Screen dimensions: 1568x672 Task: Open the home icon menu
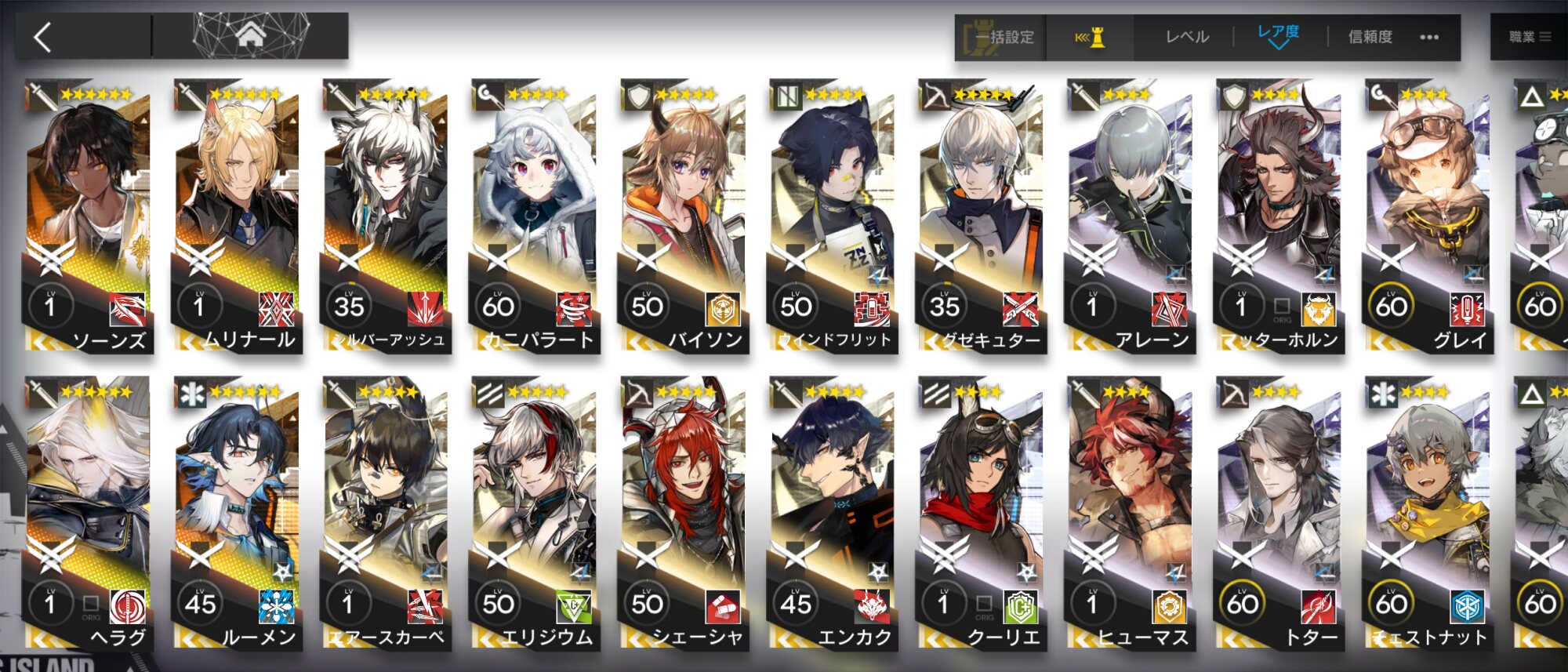tap(251, 36)
